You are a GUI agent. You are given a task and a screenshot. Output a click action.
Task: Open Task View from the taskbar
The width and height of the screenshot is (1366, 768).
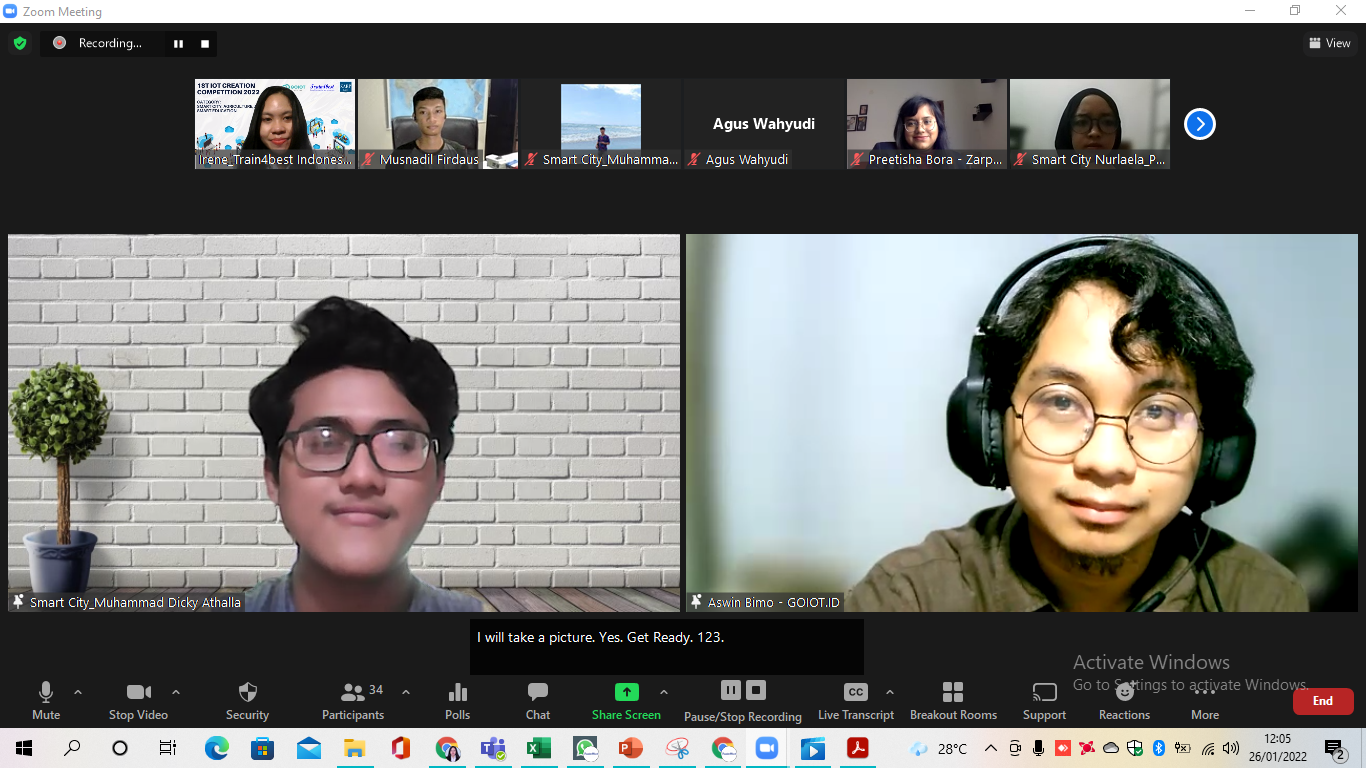[x=168, y=748]
